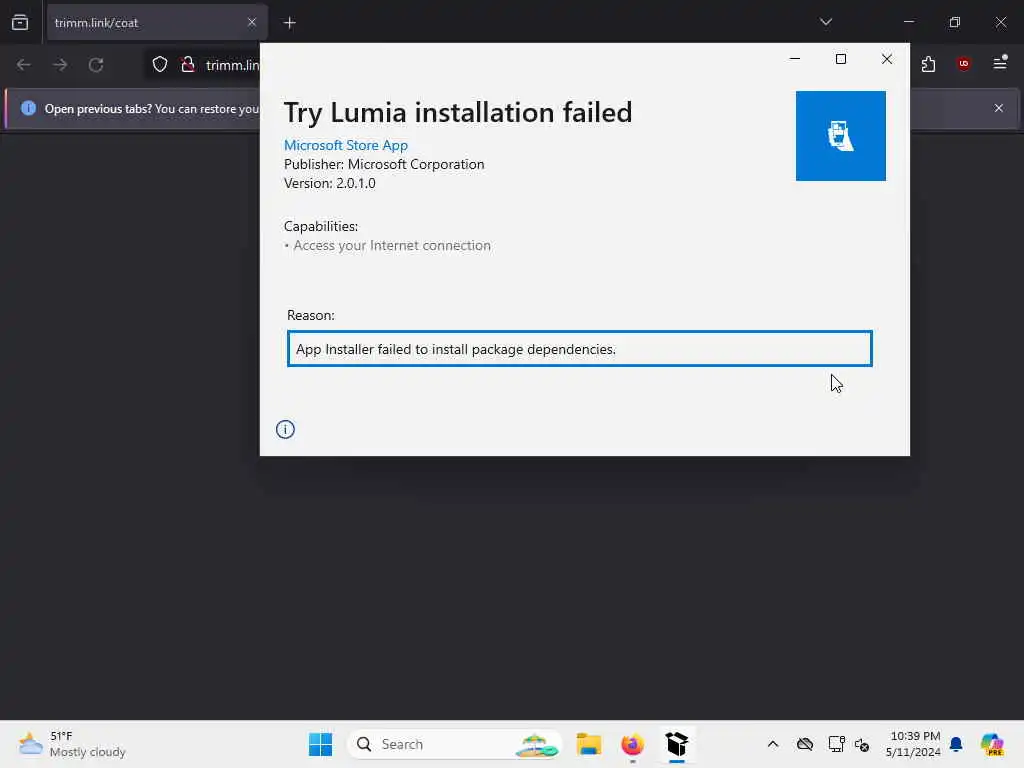Click the tracking protection shield icon

coord(160,65)
